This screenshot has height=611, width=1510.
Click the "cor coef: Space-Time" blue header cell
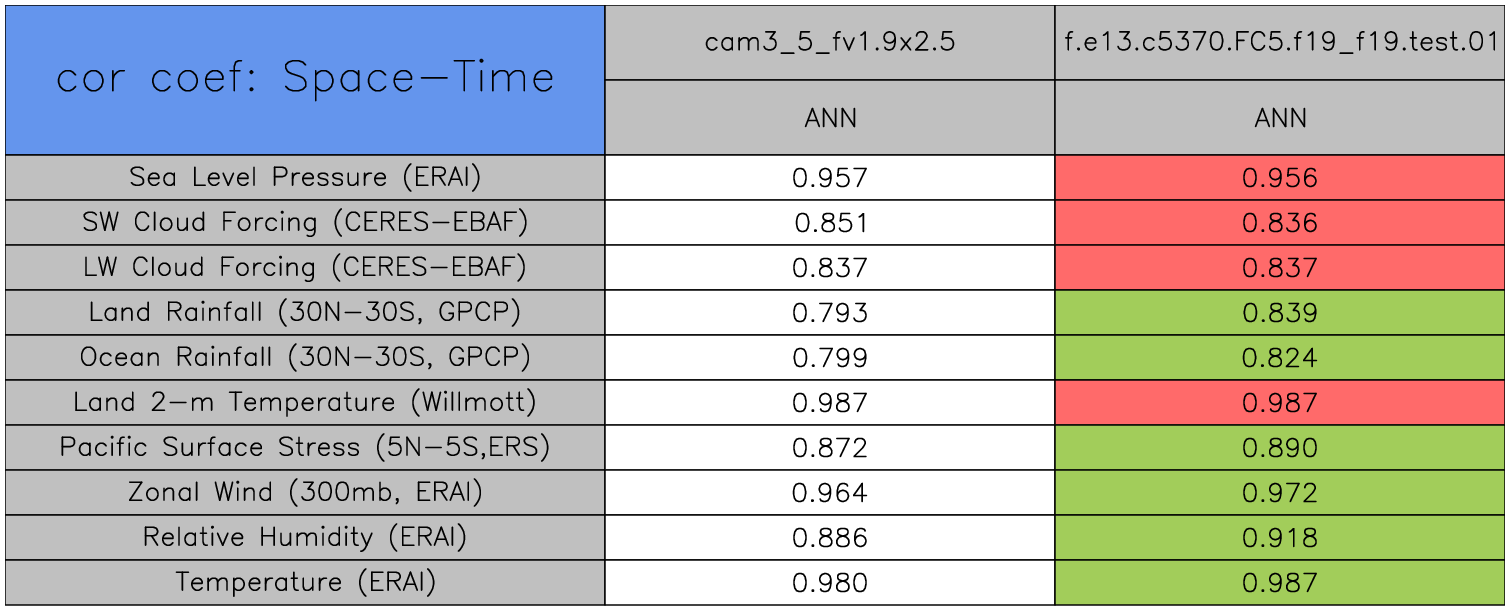[305, 79]
